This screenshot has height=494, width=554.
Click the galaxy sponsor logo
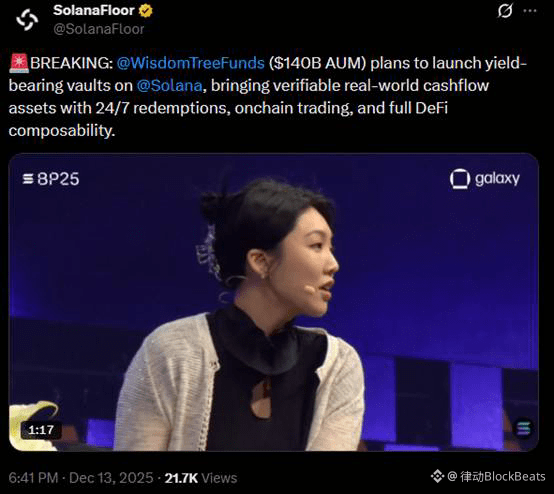(x=485, y=179)
